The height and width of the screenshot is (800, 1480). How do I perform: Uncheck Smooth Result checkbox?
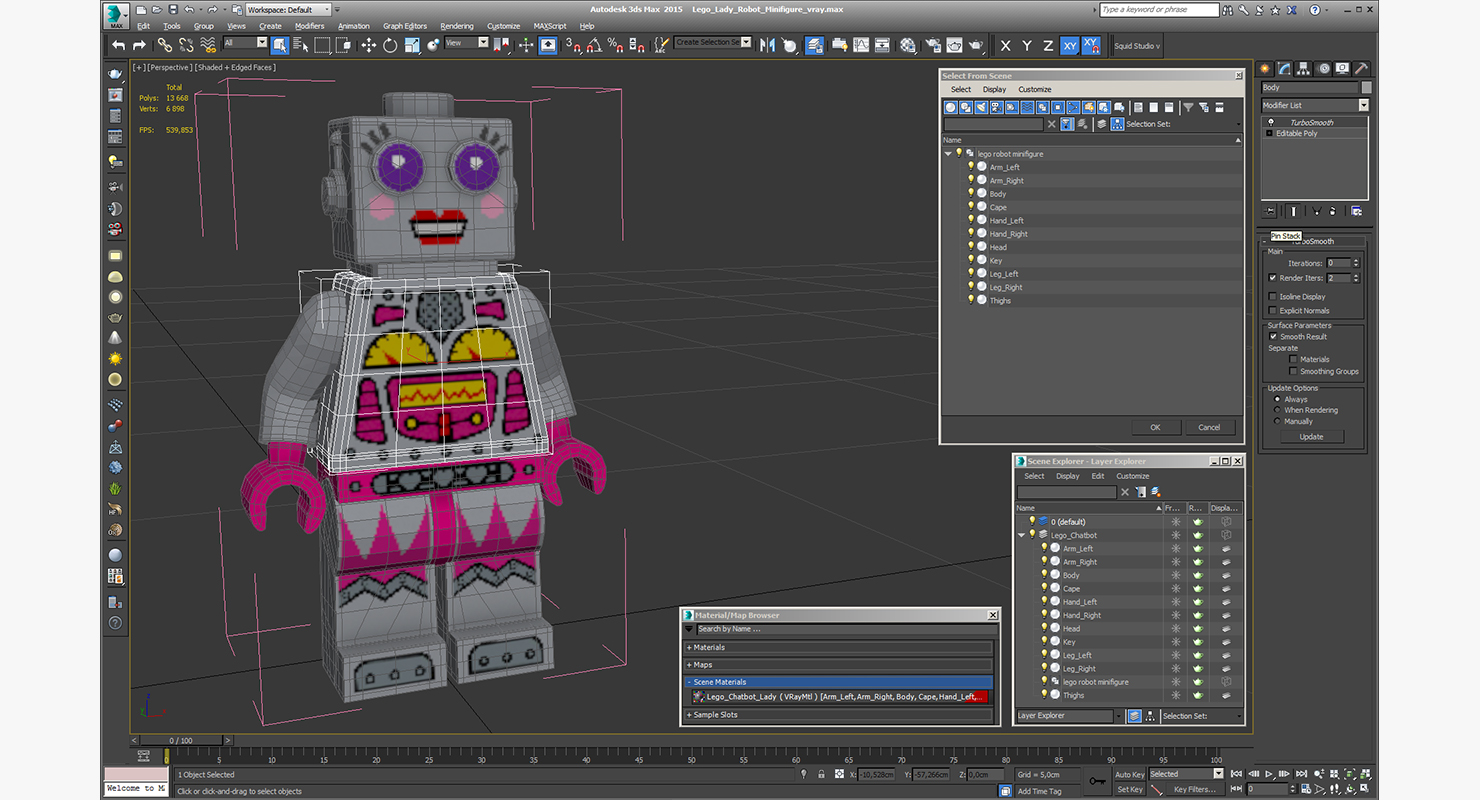pyautogui.click(x=1273, y=336)
